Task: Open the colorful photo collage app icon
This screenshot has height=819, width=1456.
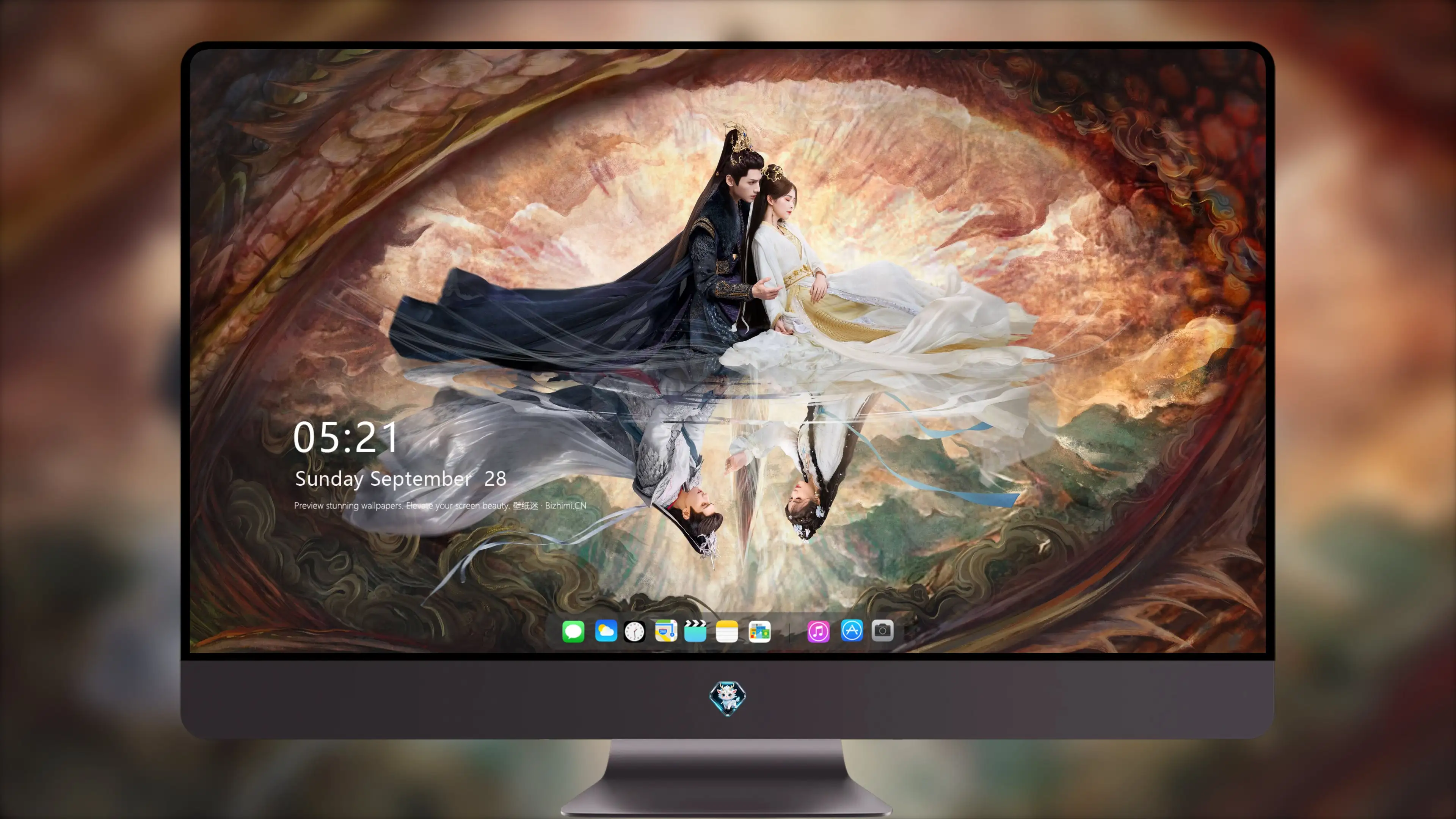Action: pyautogui.click(x=759, y=631)
